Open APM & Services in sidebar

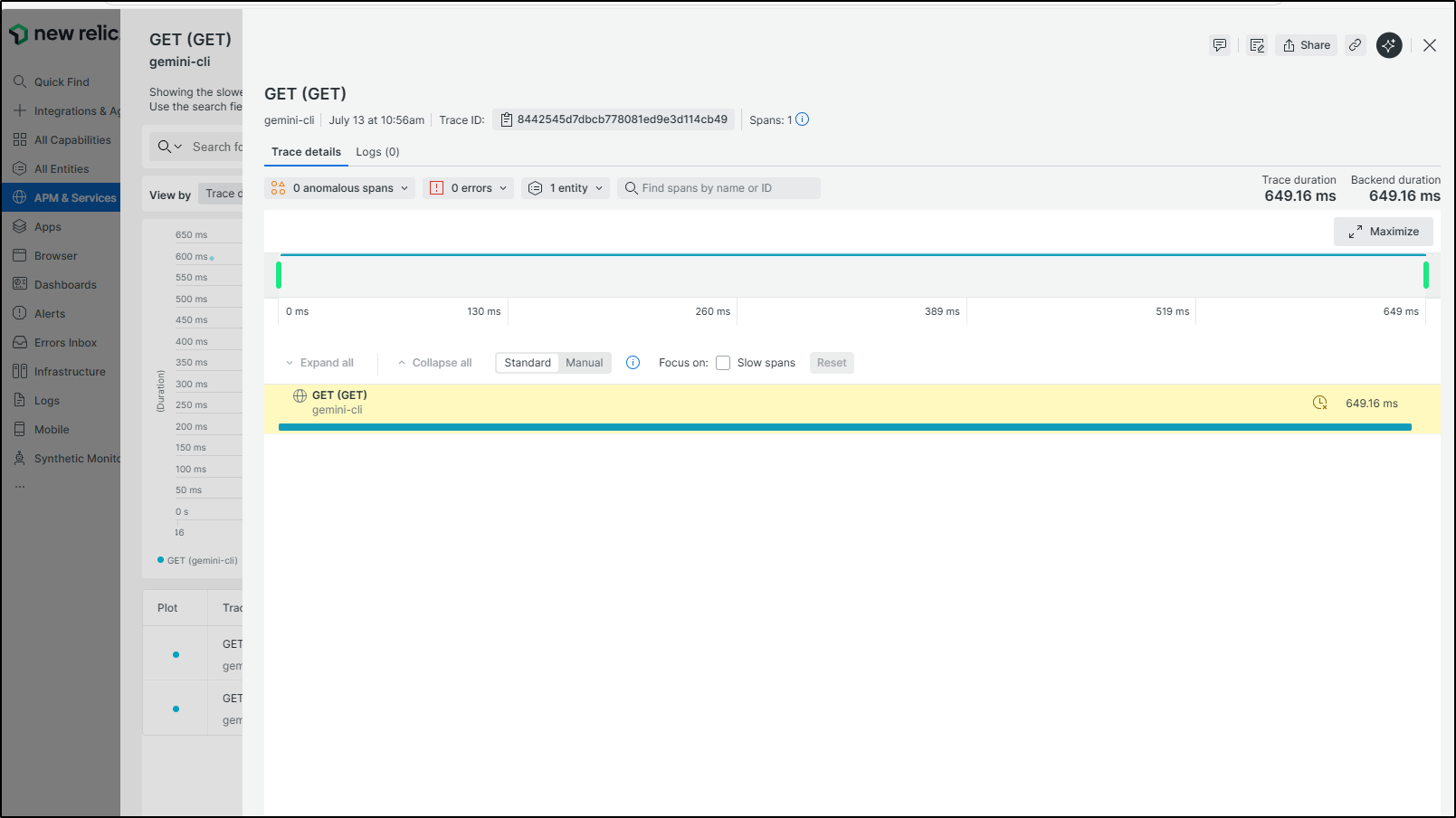pos(61,198)
